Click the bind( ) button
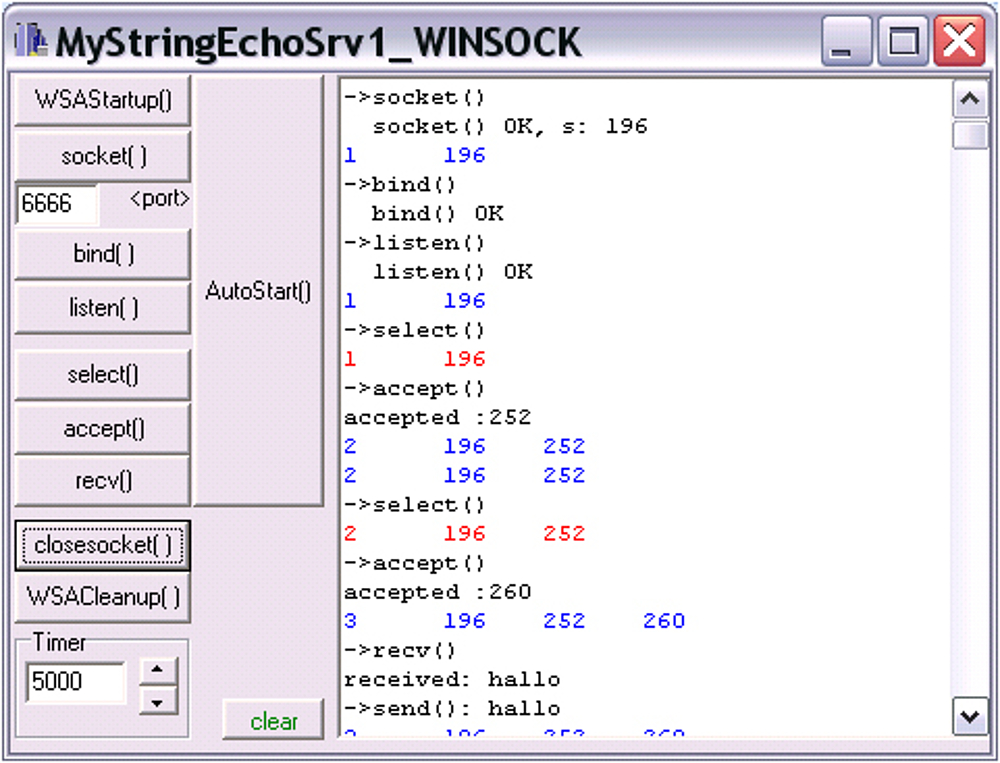Screen dimensions: 1000x763 click(x=103, y=254)
